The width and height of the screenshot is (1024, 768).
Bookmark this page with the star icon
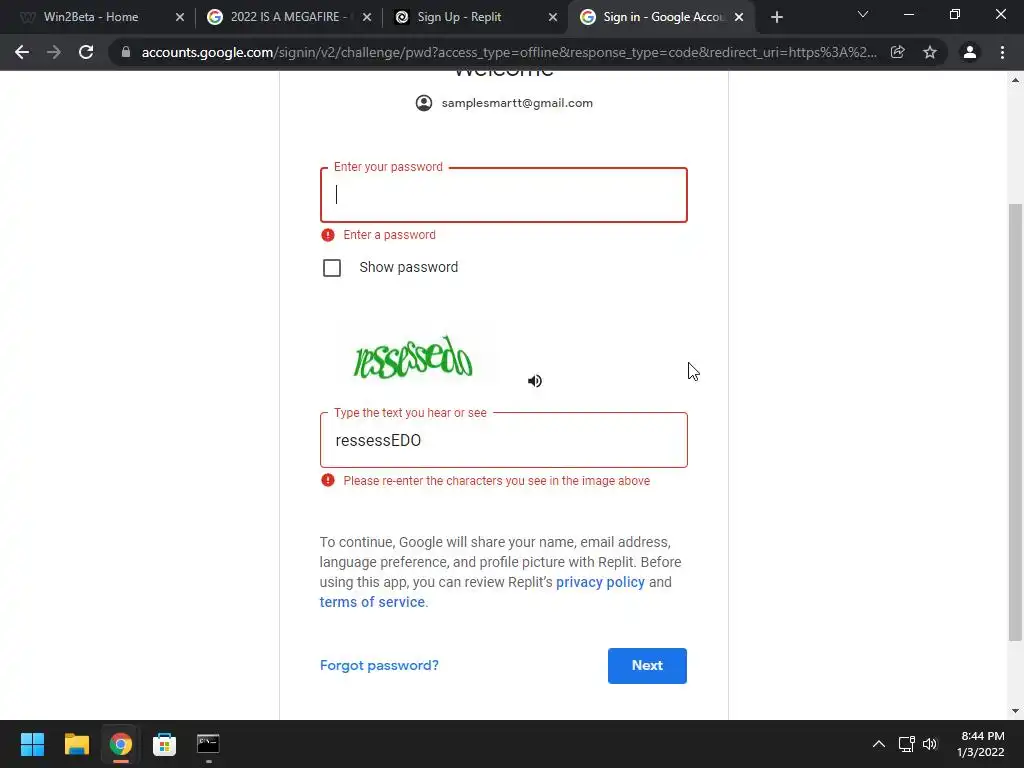coord(930,52)
